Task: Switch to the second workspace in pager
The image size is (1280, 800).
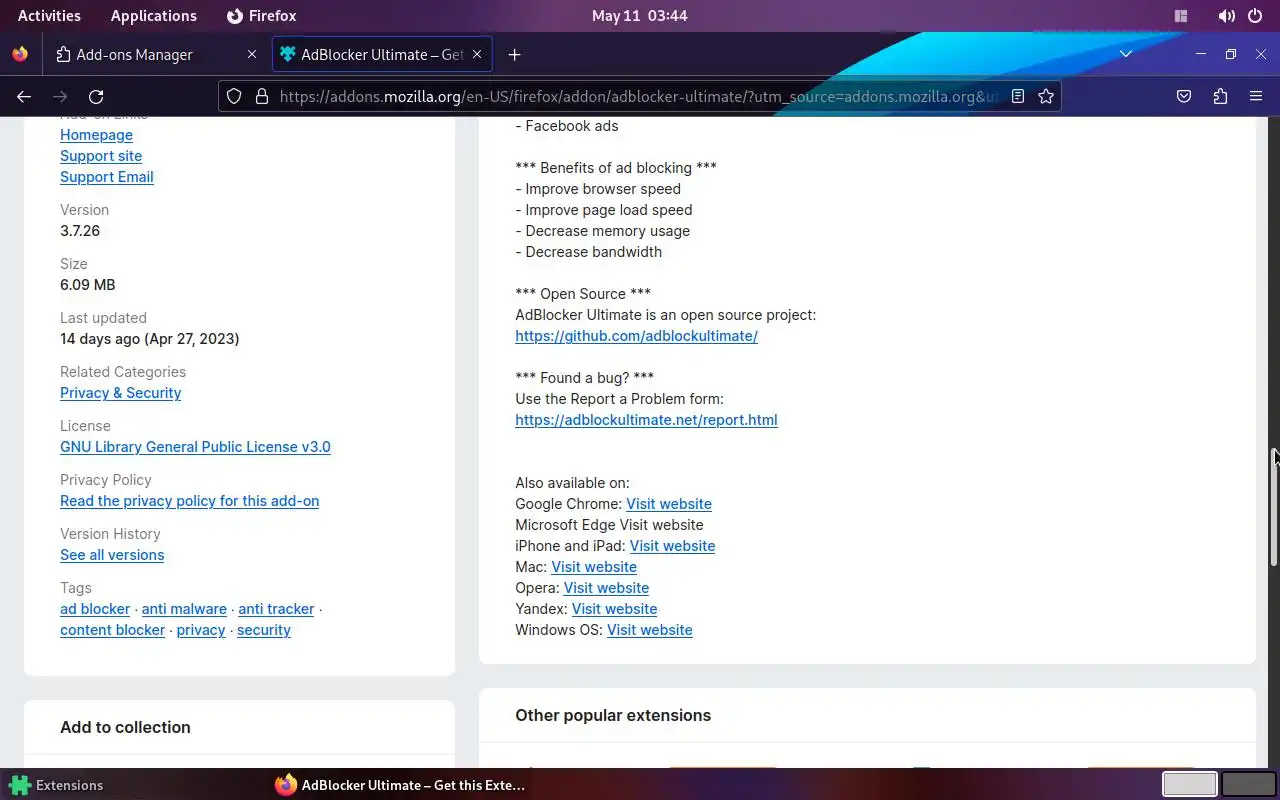Action: 1249,784
